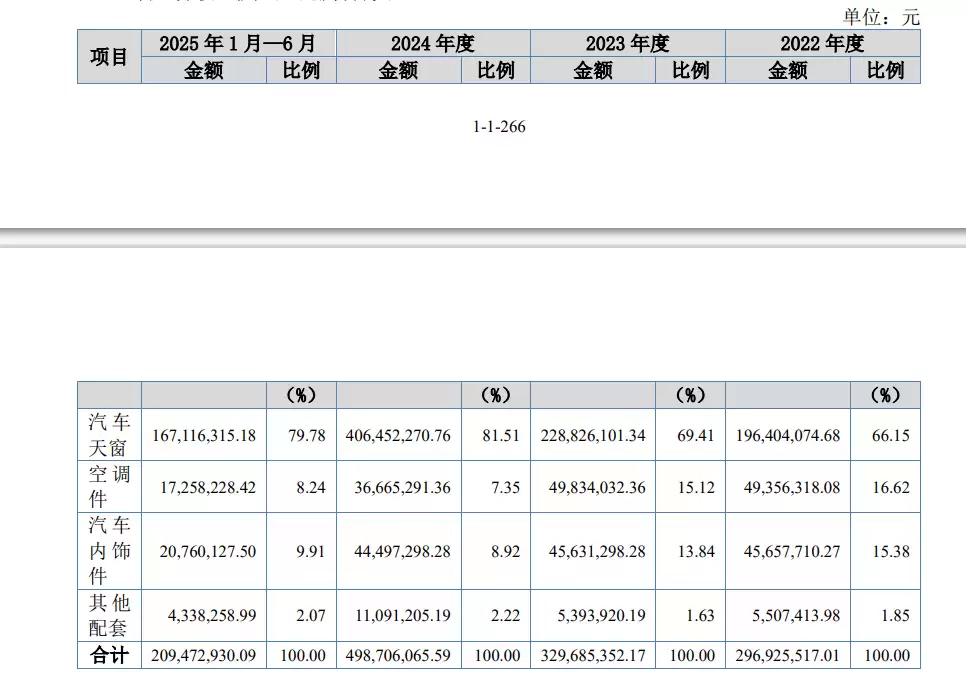Screen dimensions: 966x682
Task: Click 比例 subheader under 2022年度
Action: pyautogui.click(x=885, y=70)
